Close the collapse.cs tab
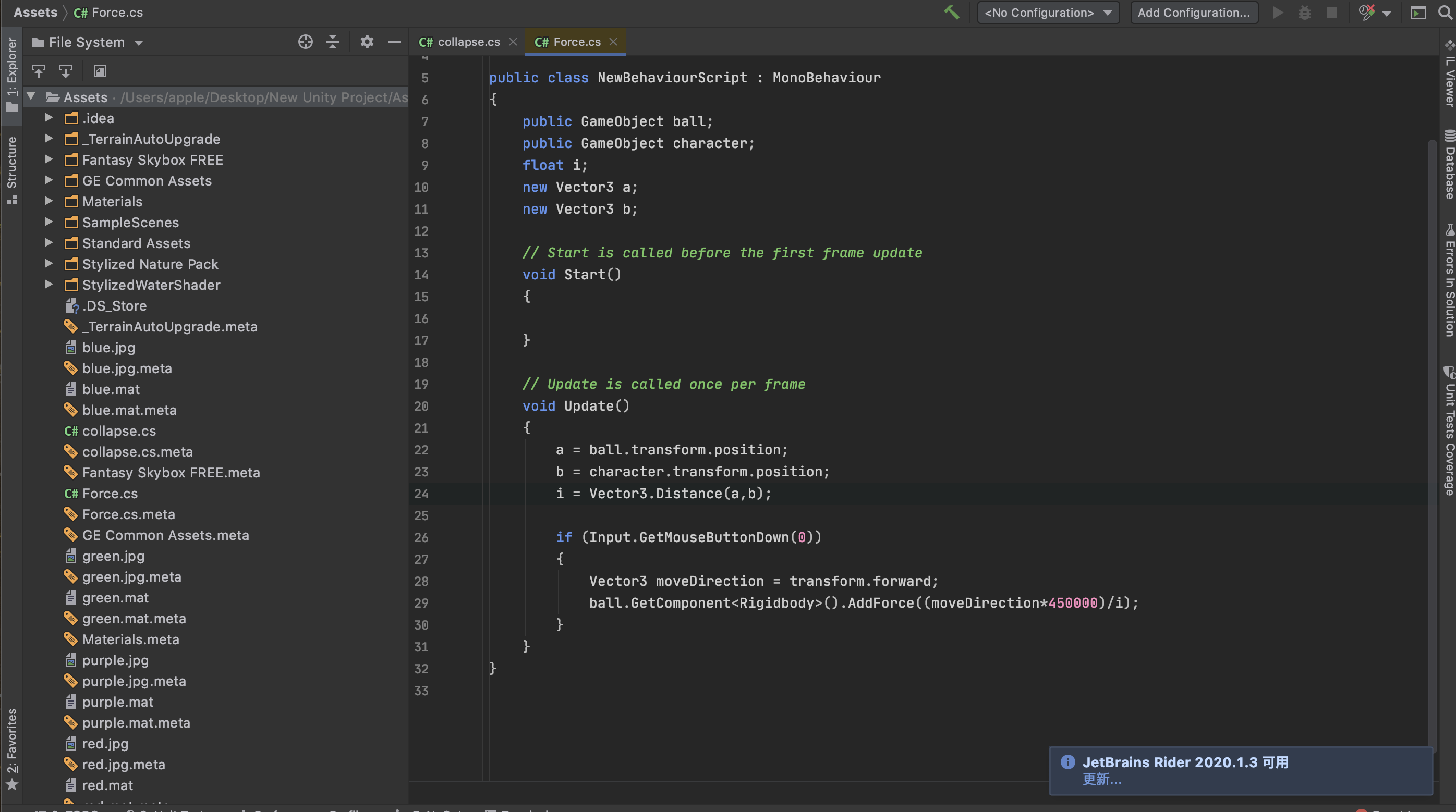This screenshot has width=1456, height=812. [x=513, y=42]
